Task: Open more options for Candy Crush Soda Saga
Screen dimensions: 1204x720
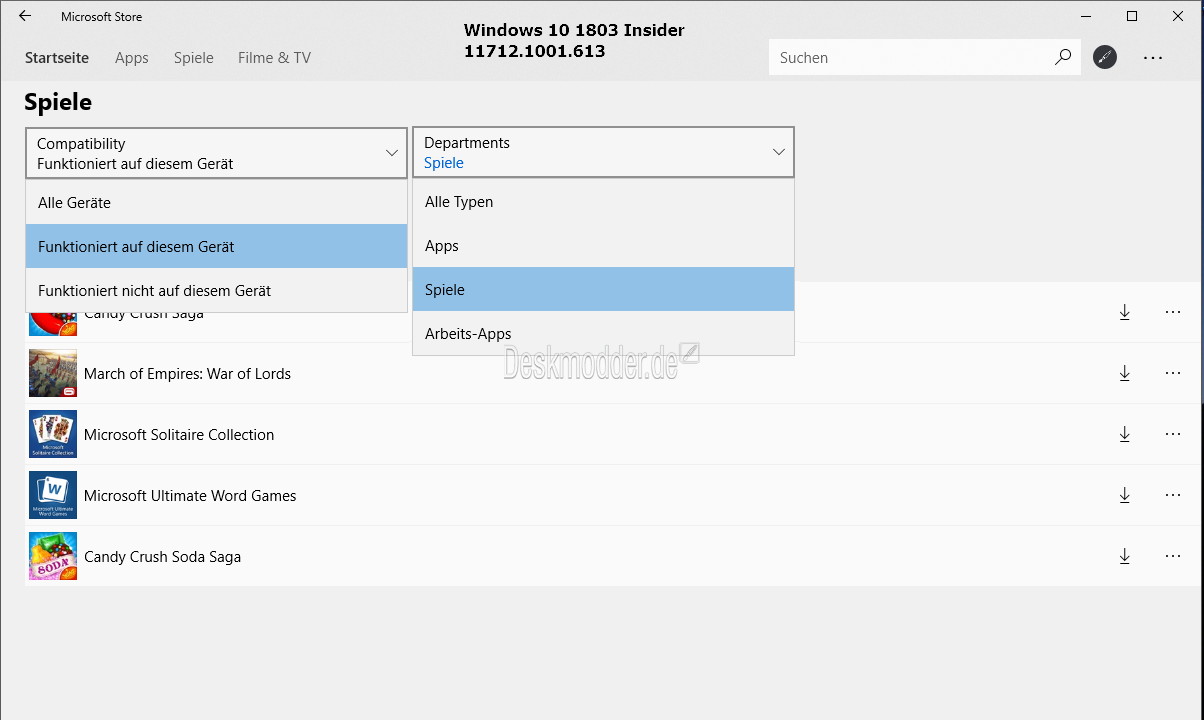Action: 1173,556
